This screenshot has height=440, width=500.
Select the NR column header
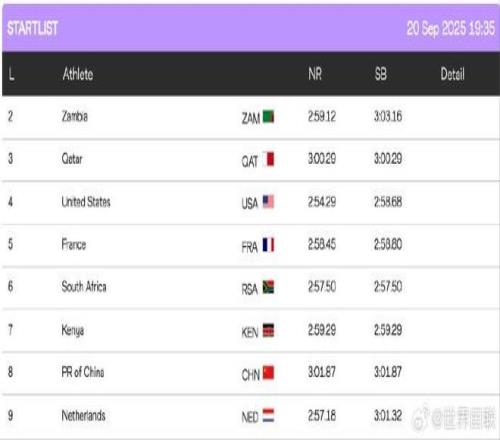coord(315,74)
